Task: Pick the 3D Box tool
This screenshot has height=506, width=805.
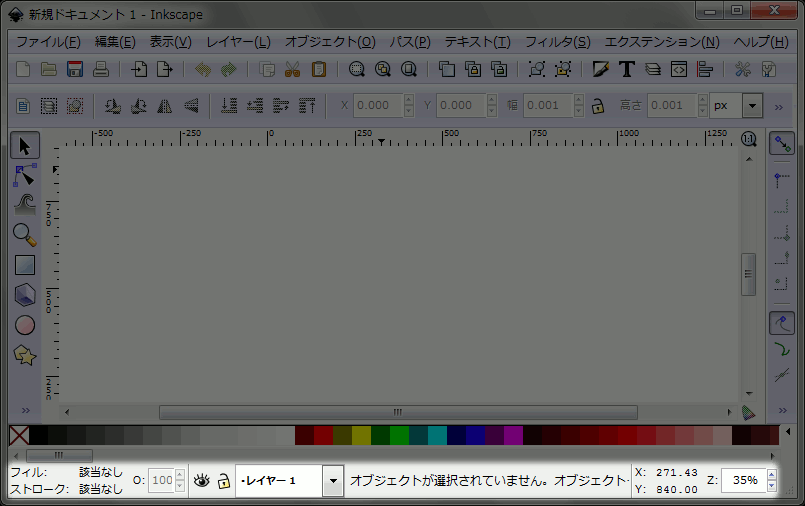Action: (25, 295)
